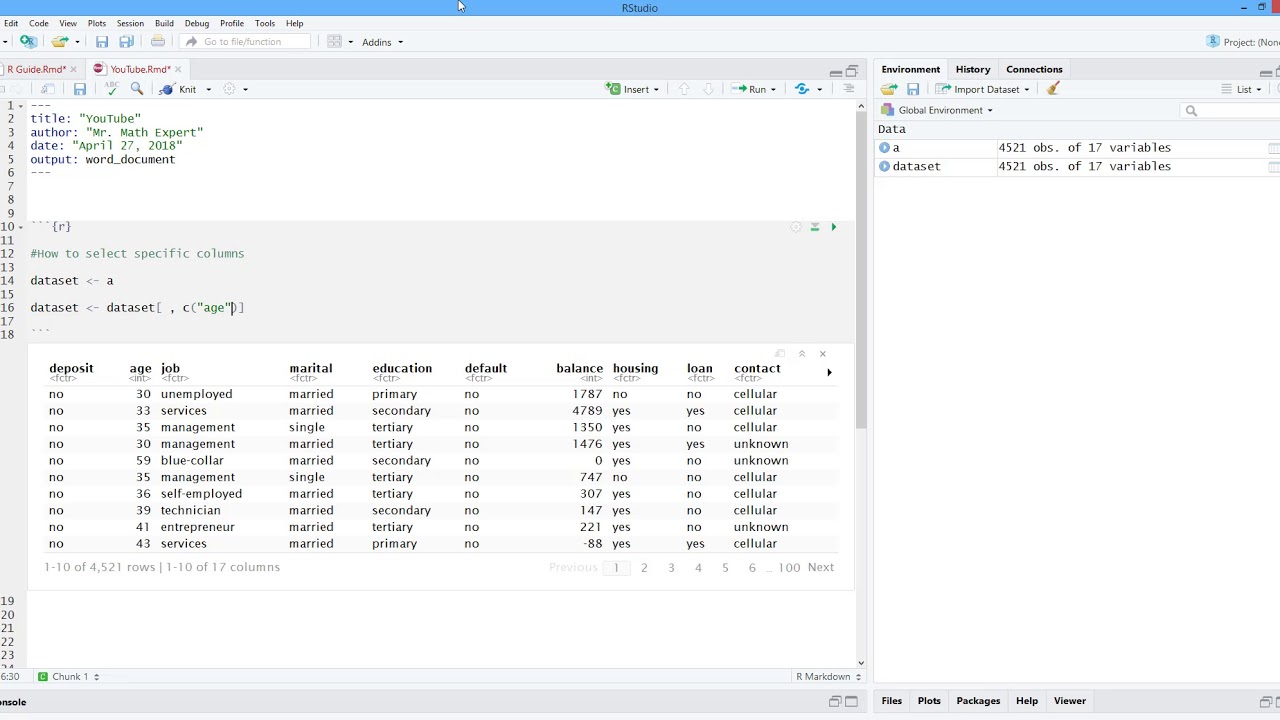This screenshot has height=720, width=1280.
Task: Open the Chunk 1 navigator
Action: coord(69,677)
